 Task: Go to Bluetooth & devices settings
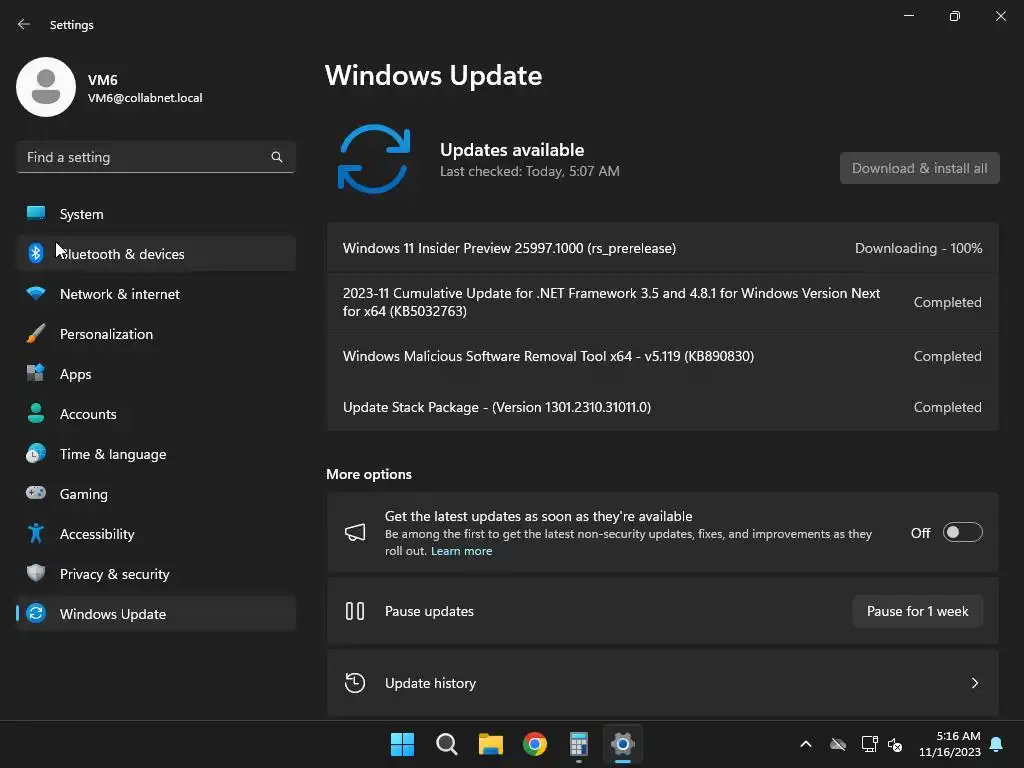(156, 253)
